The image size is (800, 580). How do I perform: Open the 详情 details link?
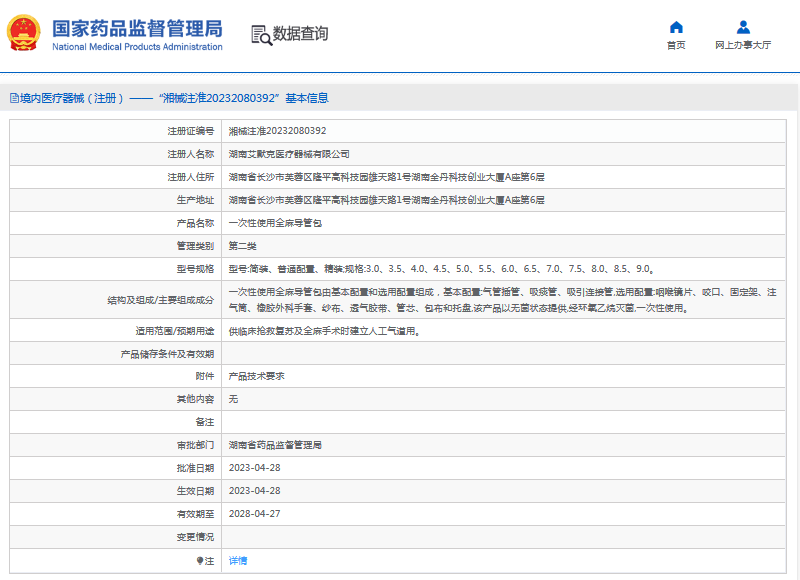(x=238, y=561)
